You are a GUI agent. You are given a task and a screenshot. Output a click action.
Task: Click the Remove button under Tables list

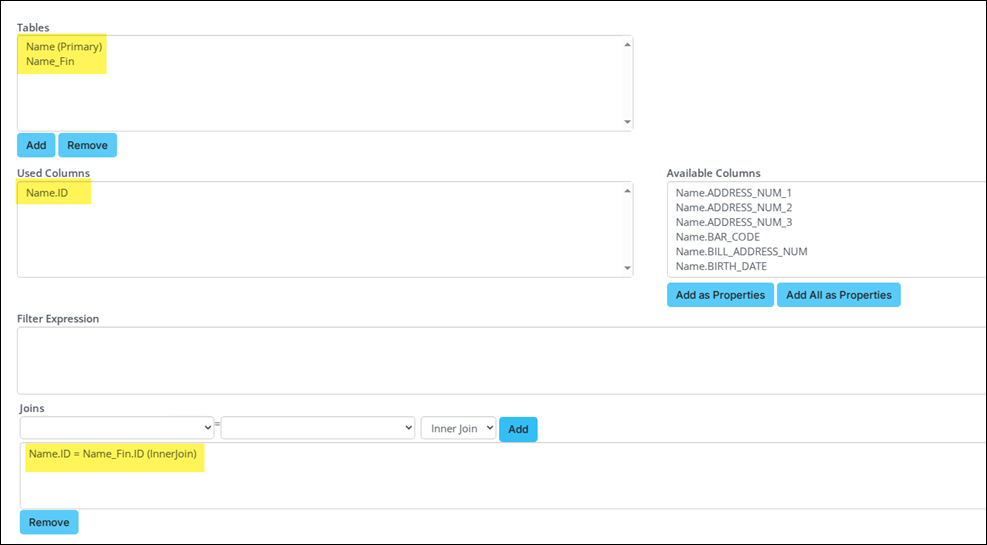[x=87, y=145]
